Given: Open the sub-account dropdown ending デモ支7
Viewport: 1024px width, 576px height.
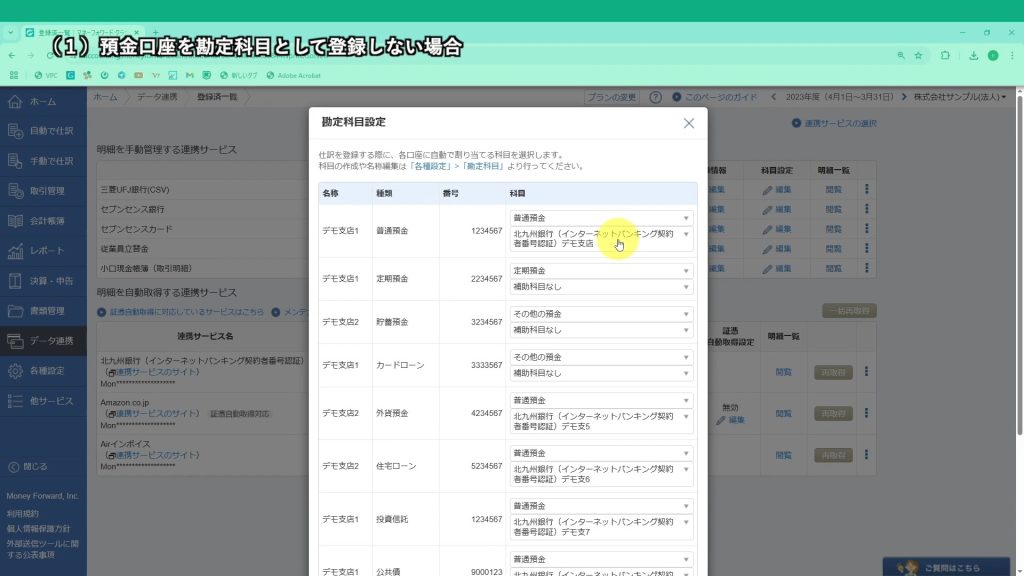Looking at the screenshot, I should tap(601, 527).
